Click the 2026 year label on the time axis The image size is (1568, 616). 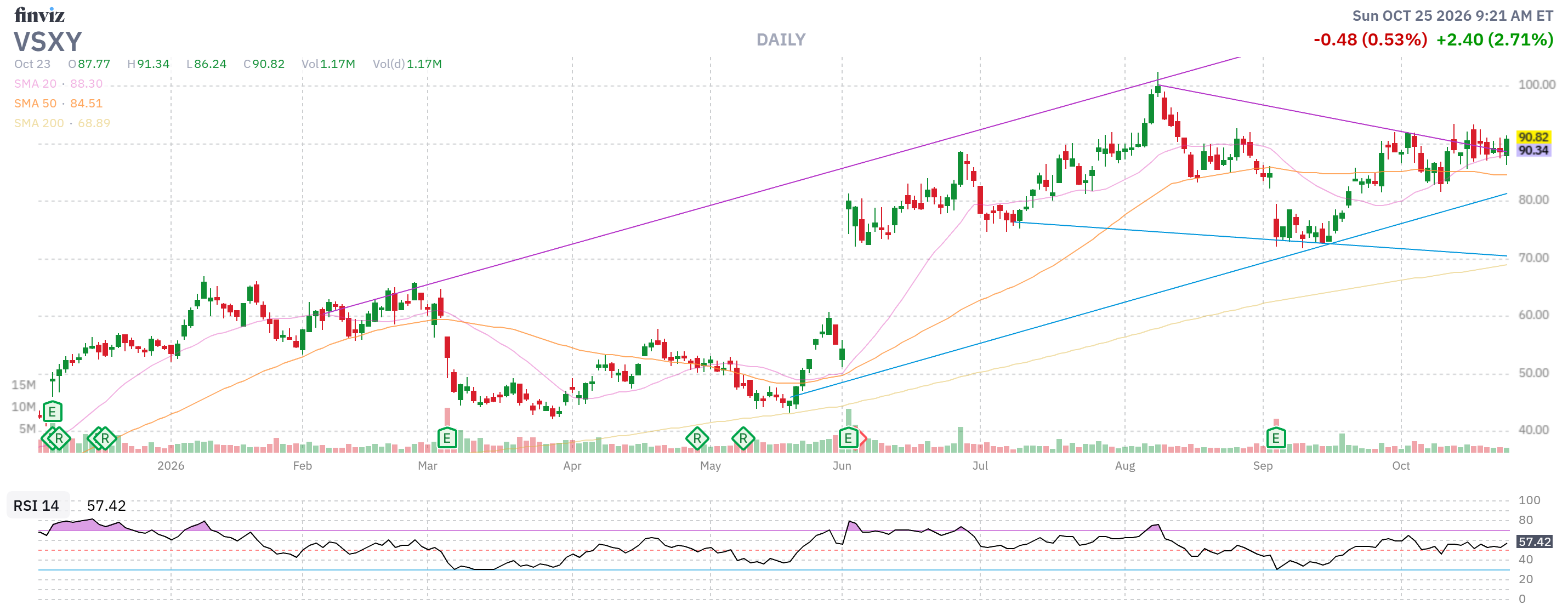171,466
